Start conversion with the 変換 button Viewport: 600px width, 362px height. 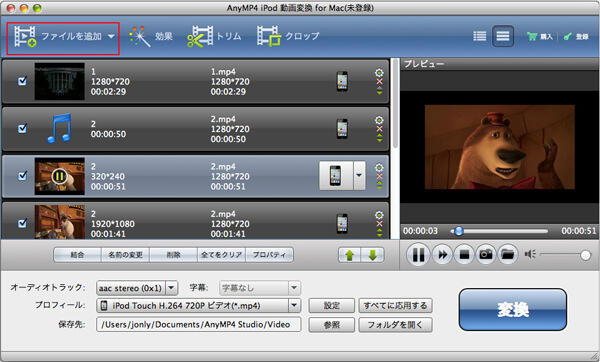pyautogui.click(x=513, y=309)
